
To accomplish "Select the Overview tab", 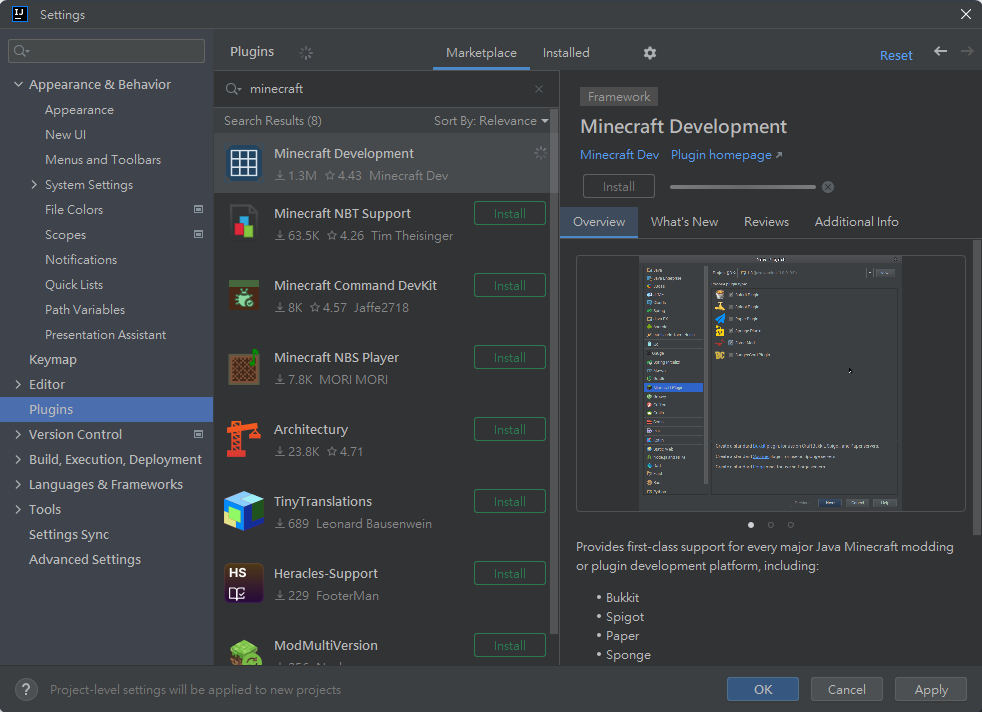I will (599, 222).
